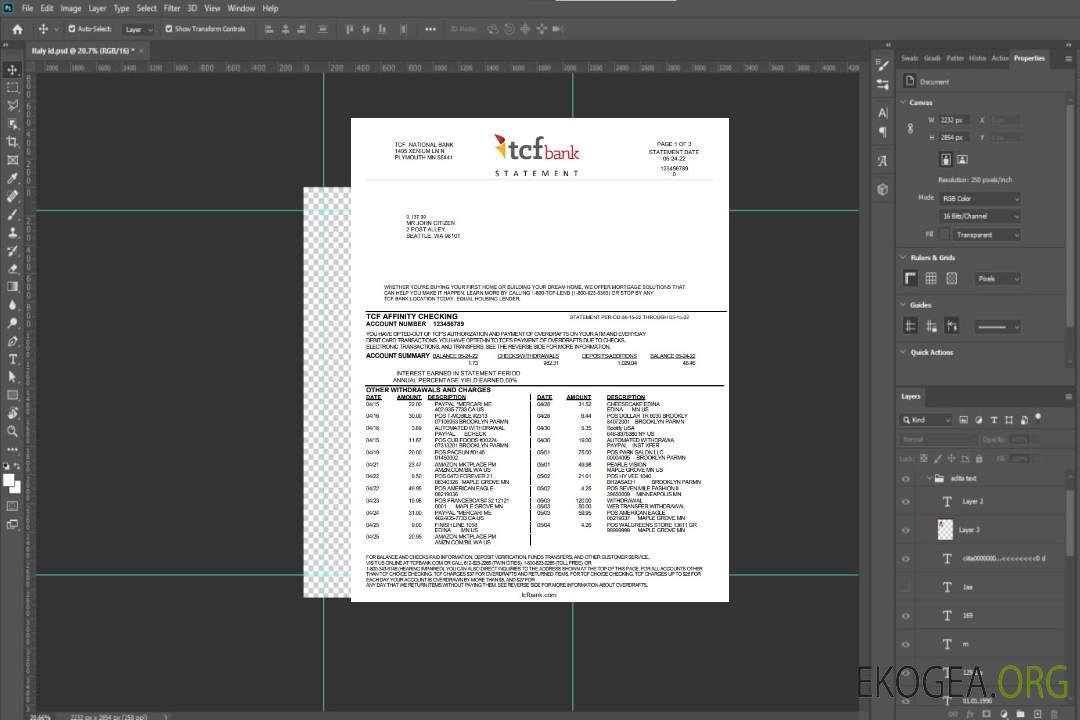Open the Mode RGB Color dropdown

coord(979,198)
